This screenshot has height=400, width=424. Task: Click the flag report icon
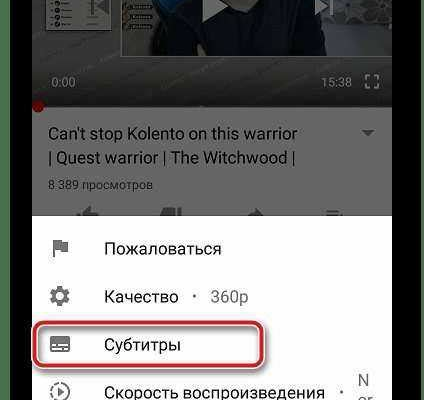pyautogui.click(x=60, y=248)
